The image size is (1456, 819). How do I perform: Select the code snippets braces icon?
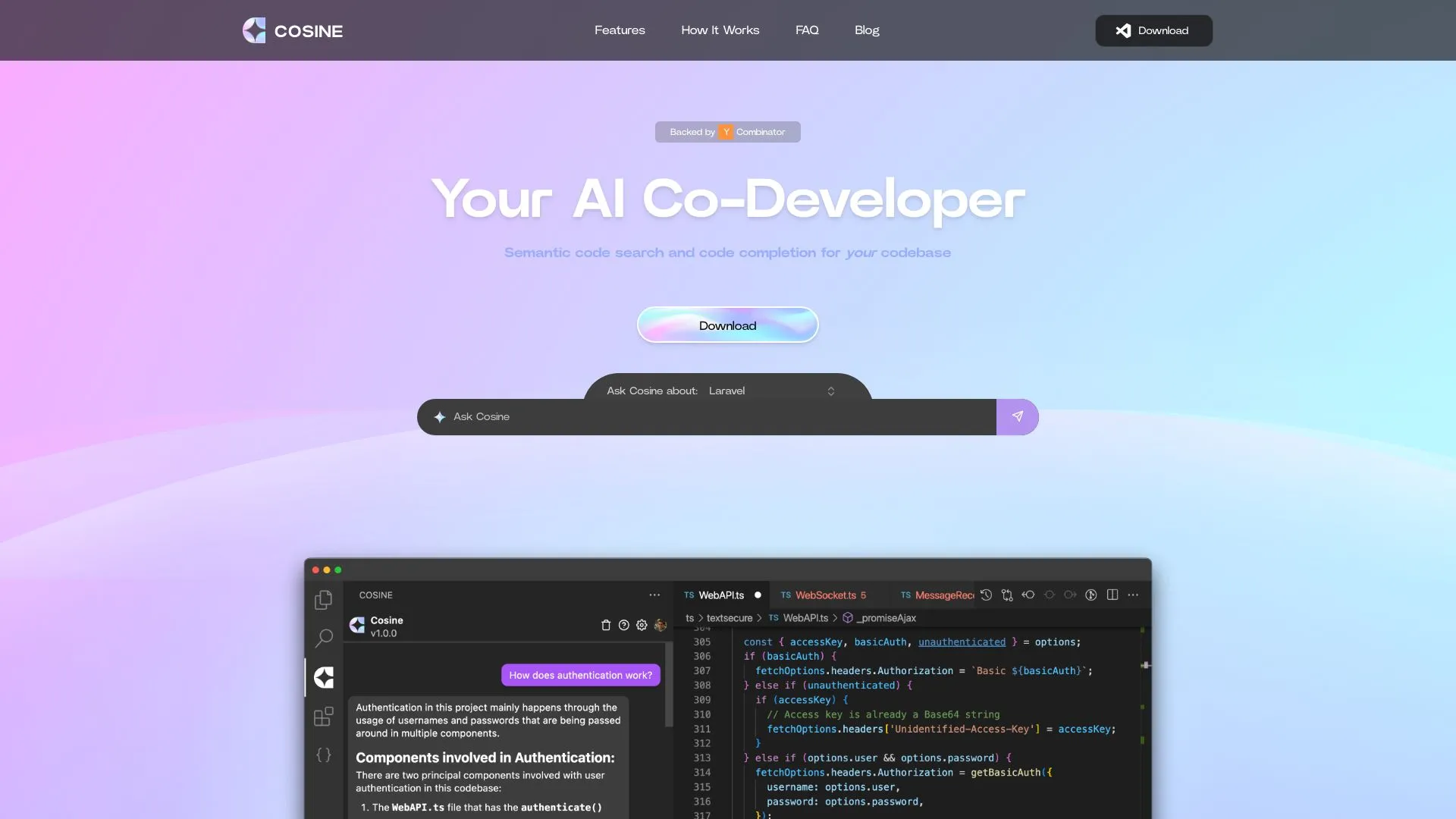pos(324,755)
